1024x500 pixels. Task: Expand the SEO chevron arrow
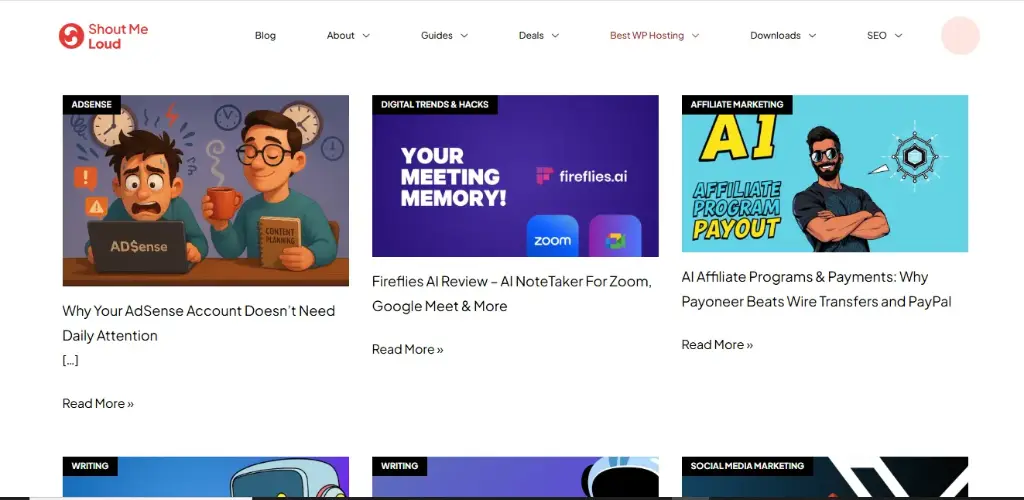coord(898,36)
